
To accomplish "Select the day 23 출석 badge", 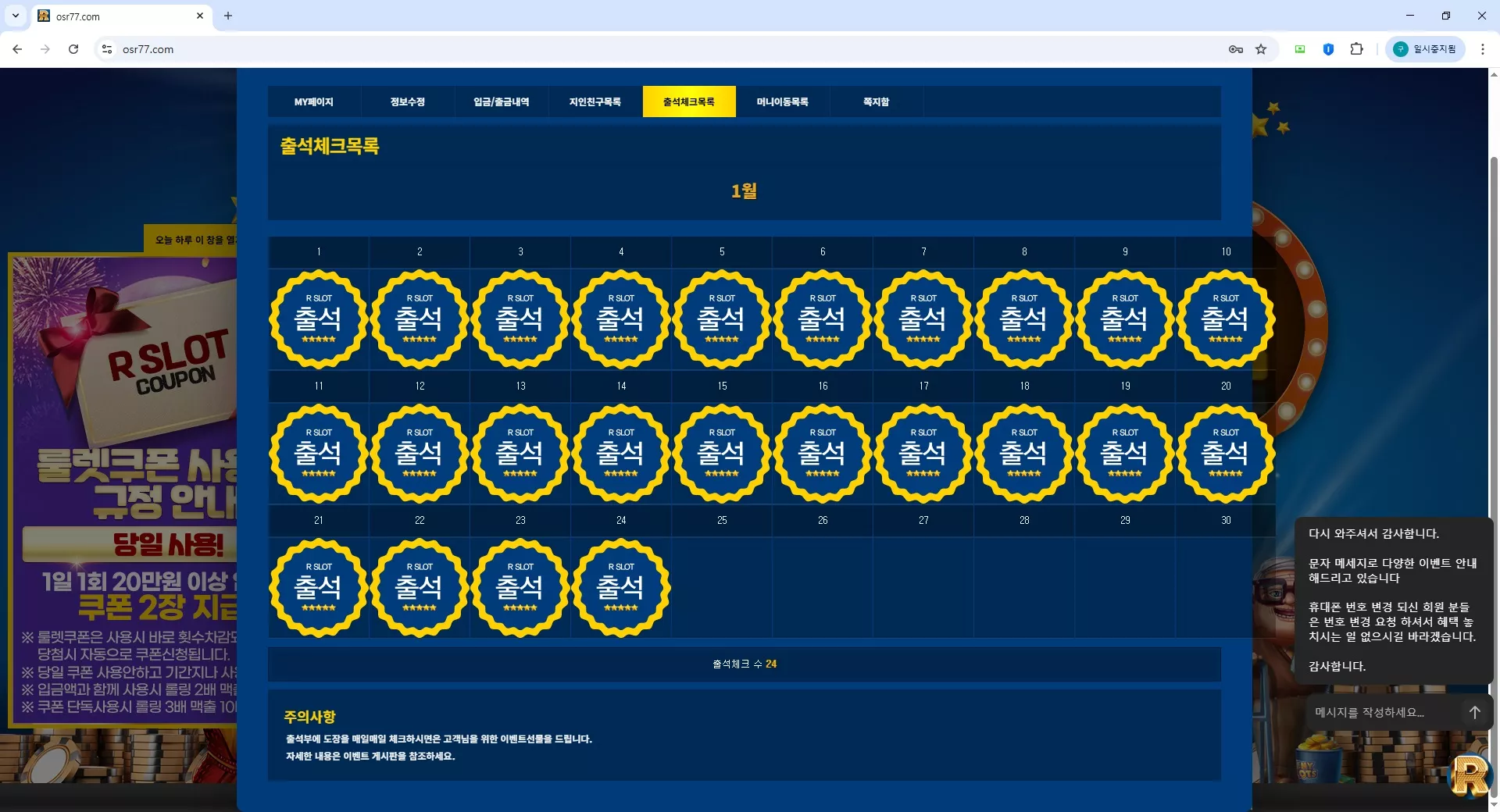I will pyautogui.click(x=520, y=587).
